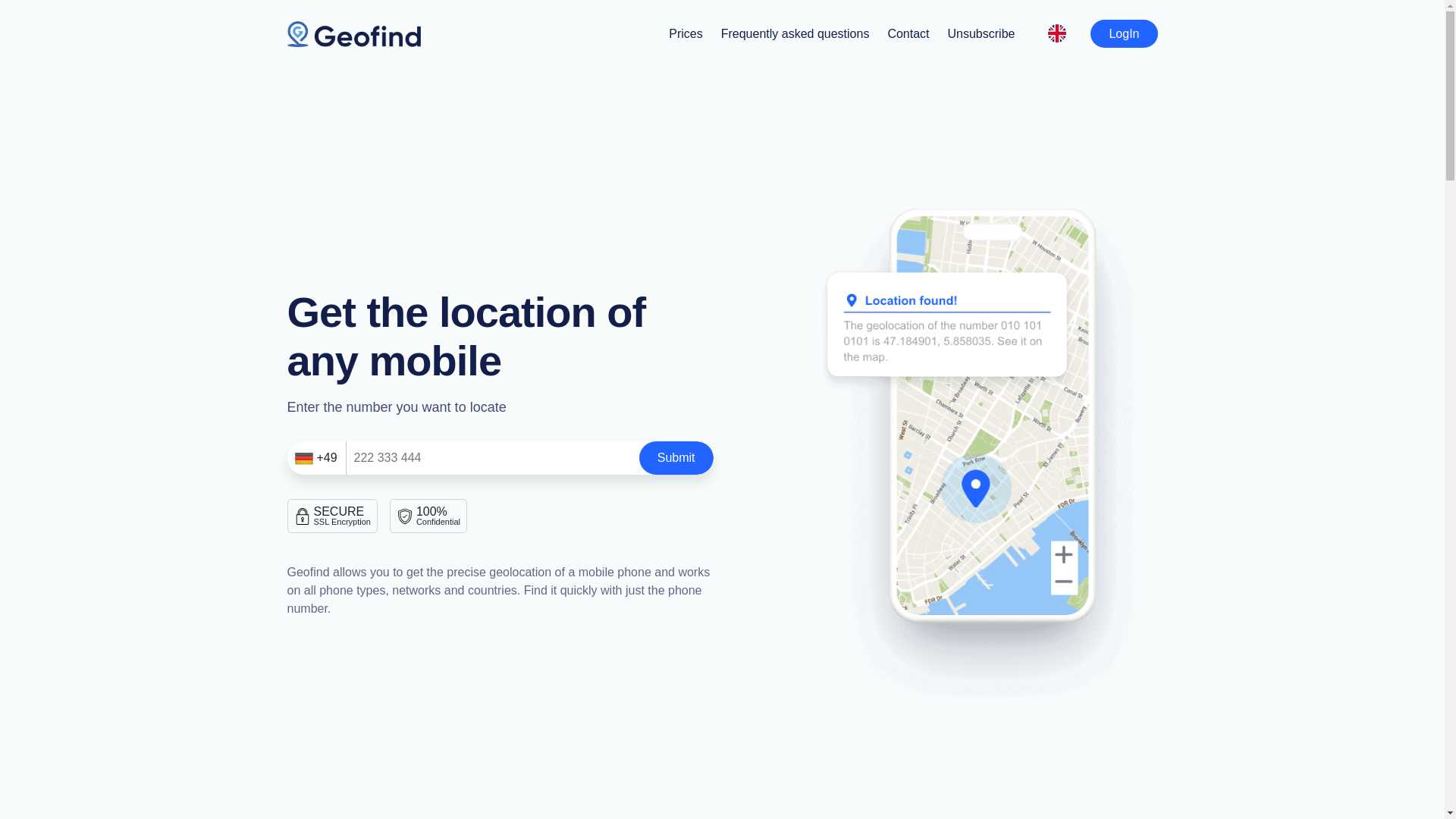Image resolution: width=1456 pixels, height=819 pixels.
Task: Click the Unsubscribe link
Action: (x=981, y=34)
